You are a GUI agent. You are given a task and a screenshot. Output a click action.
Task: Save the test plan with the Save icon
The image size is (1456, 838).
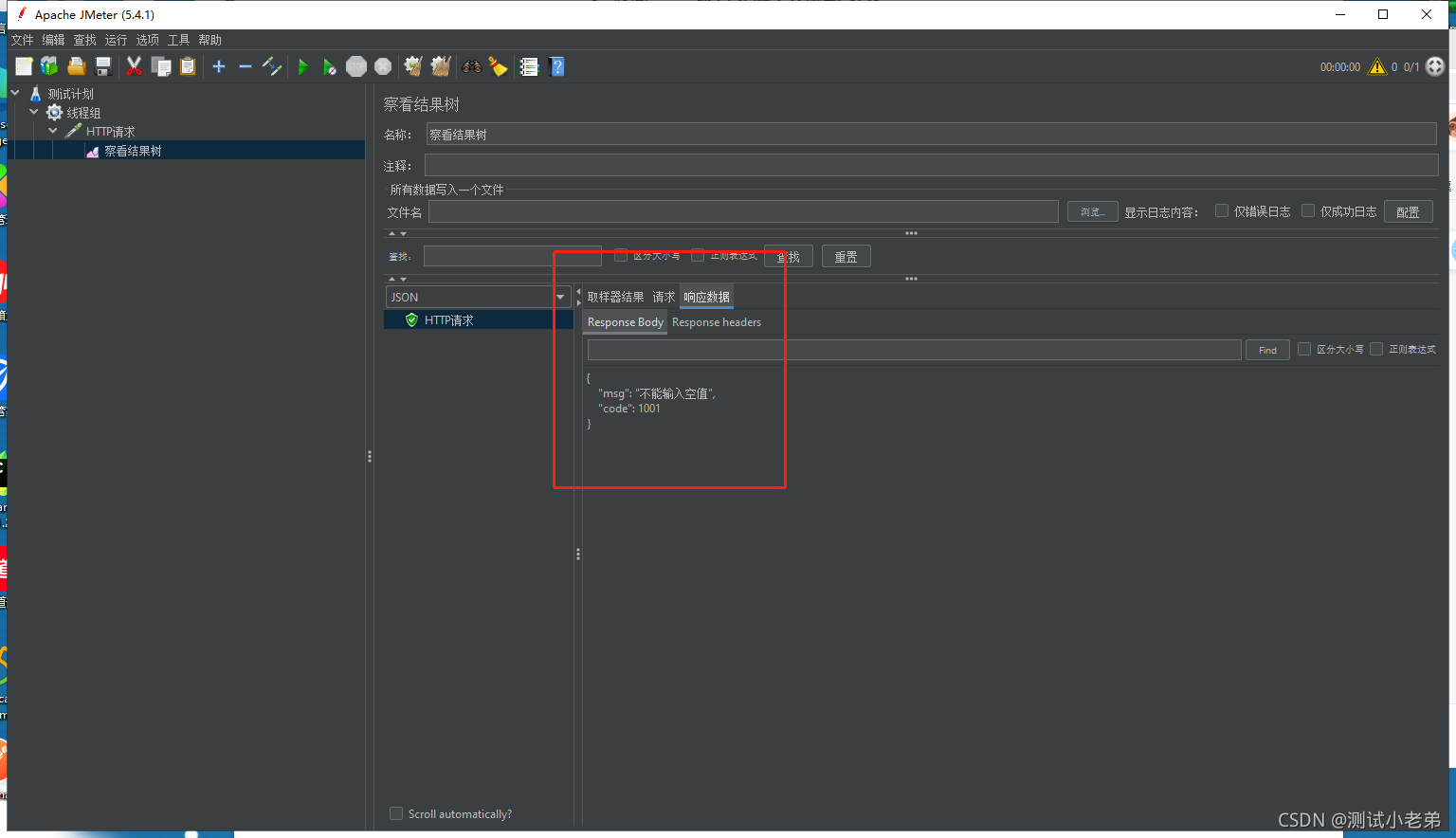click(x=102, y=66)
